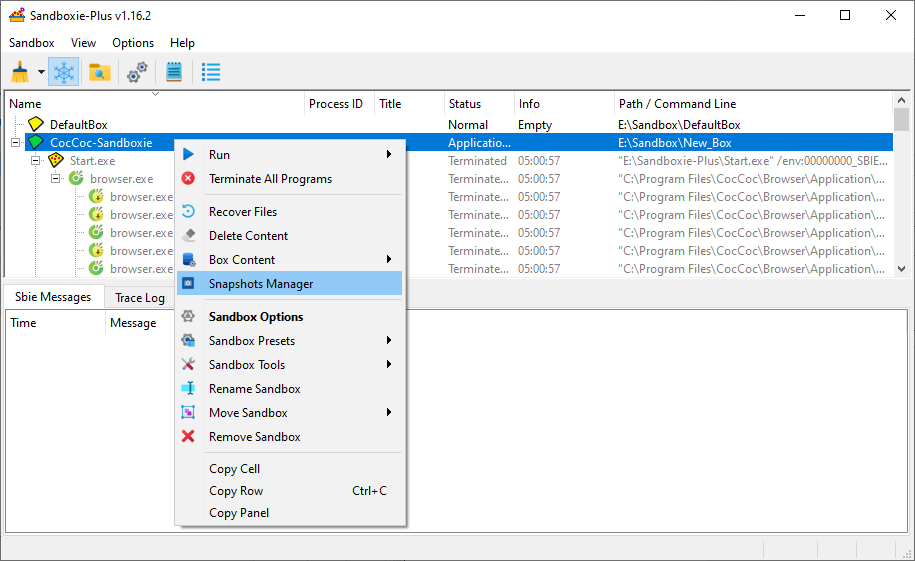Click the Snapshots Manager camera icon

click(x=188, y=283)
